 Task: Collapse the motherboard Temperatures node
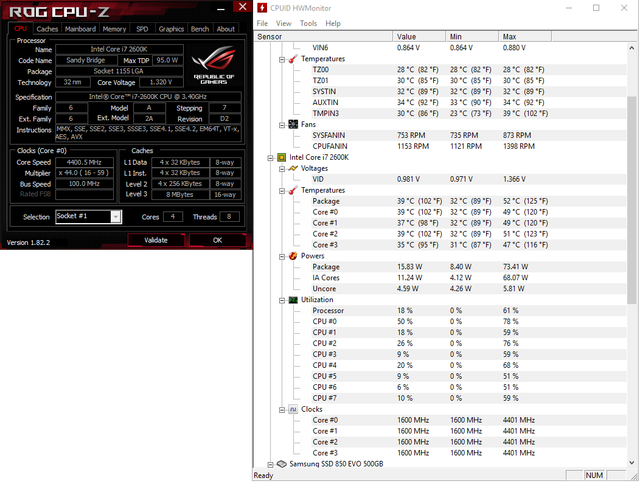tap(282, 60)
